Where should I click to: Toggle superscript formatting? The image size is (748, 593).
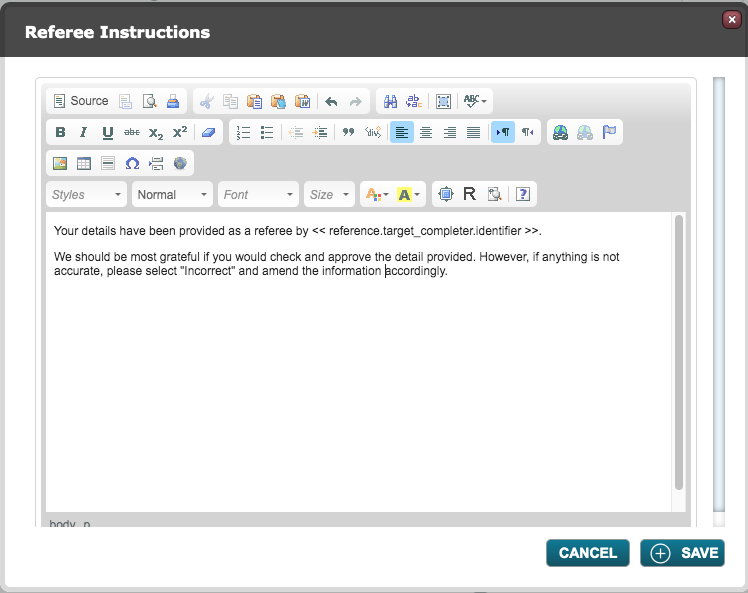180,132
